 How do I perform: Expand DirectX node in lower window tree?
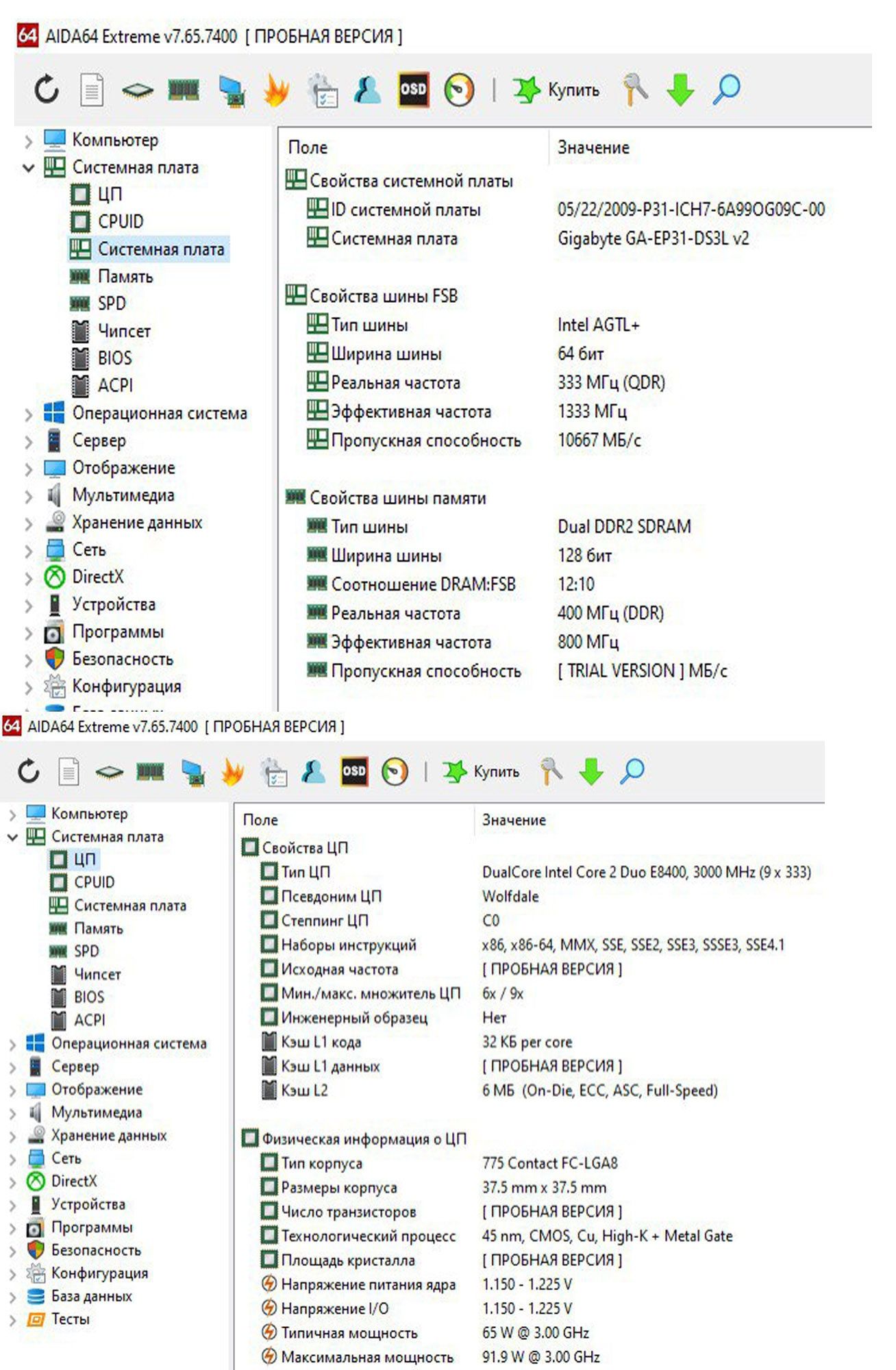pyautogui.click(x=12, y=1182)
